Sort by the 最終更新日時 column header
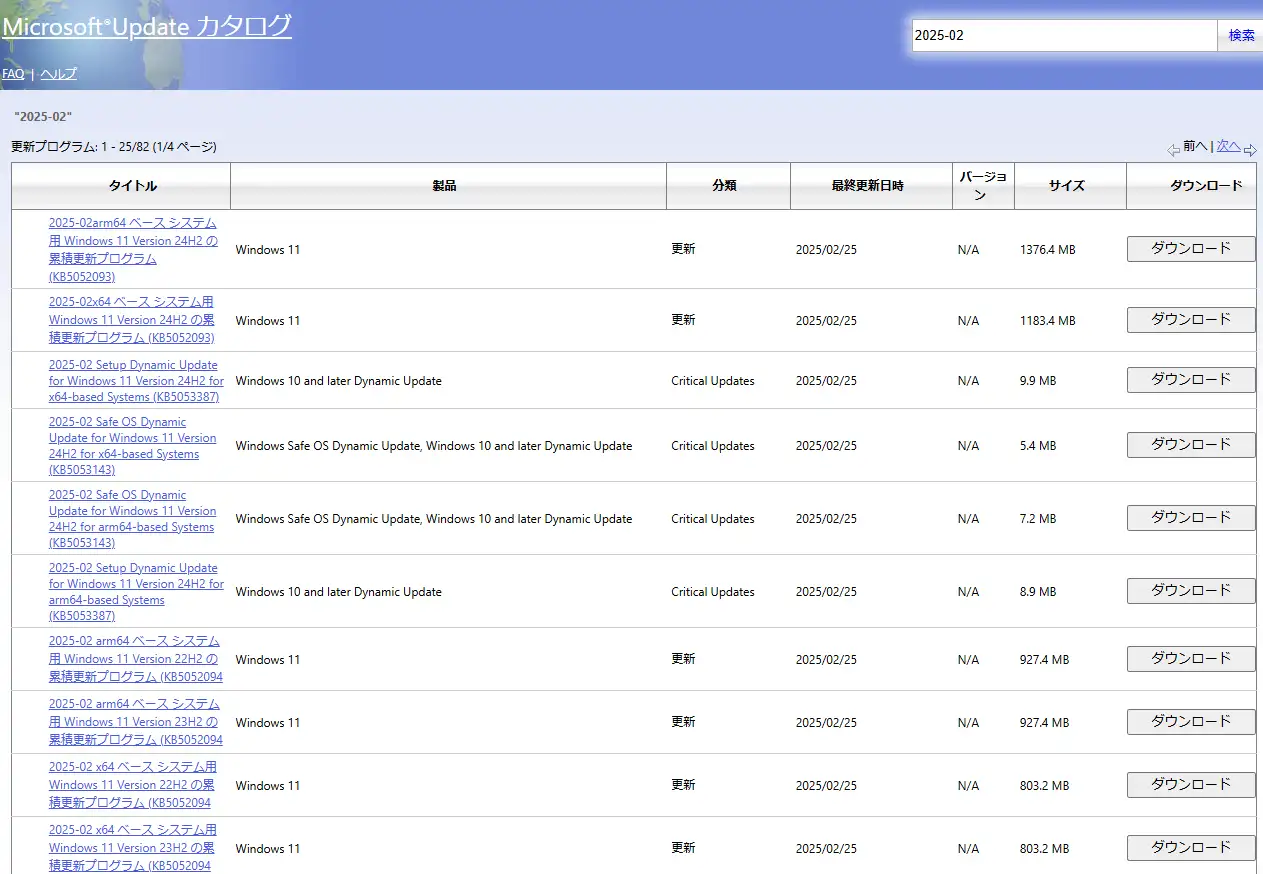The width and height of the screenshot is (1263, 874). click(x=867, y=186)
